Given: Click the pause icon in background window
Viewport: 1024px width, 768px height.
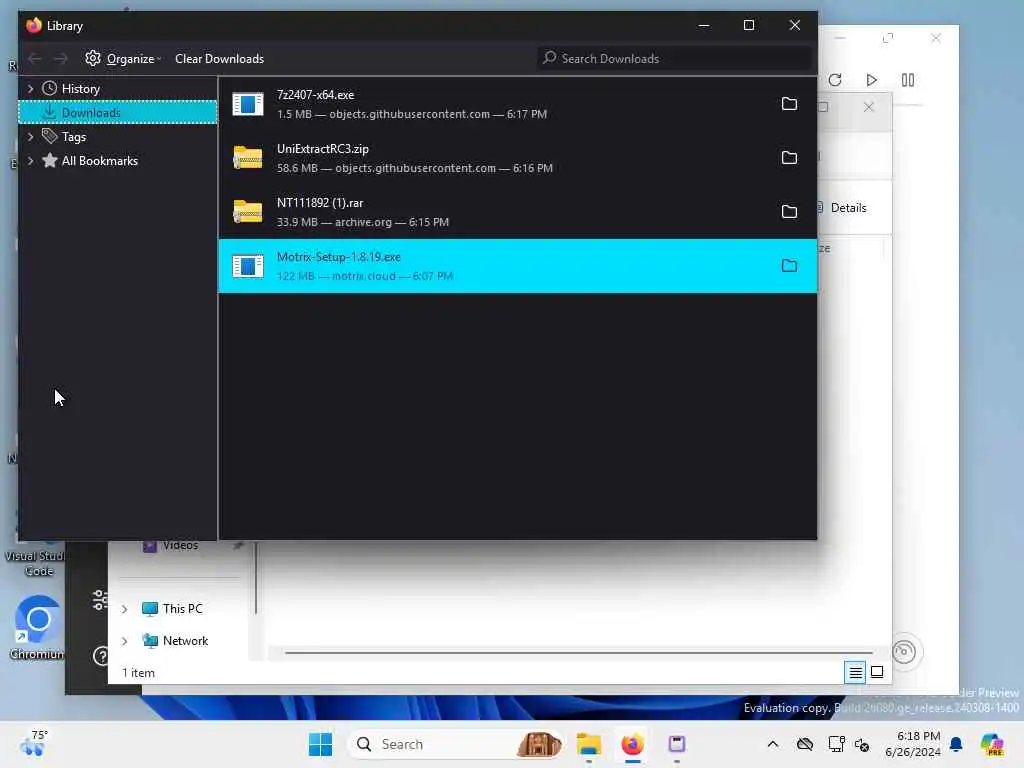Looking at the screenshot, I should pyautogui.click(x=908, y=80).
